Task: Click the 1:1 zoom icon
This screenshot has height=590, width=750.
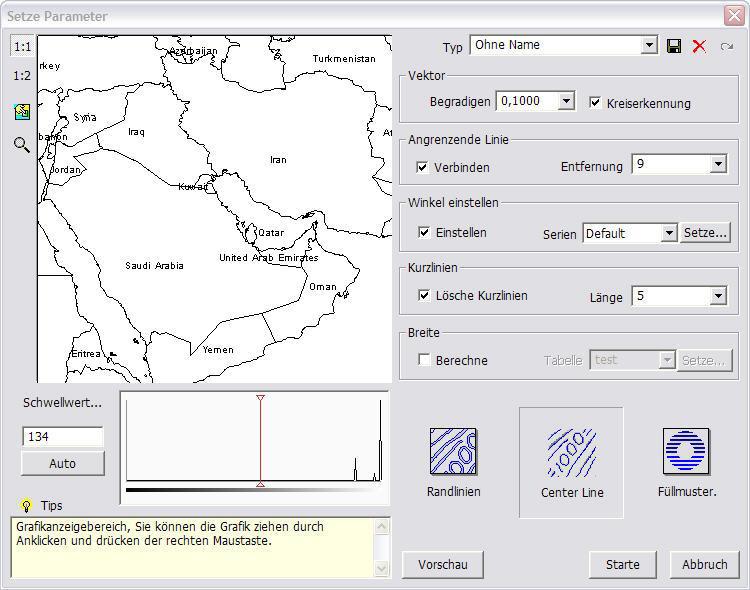Action: [21, 47]
